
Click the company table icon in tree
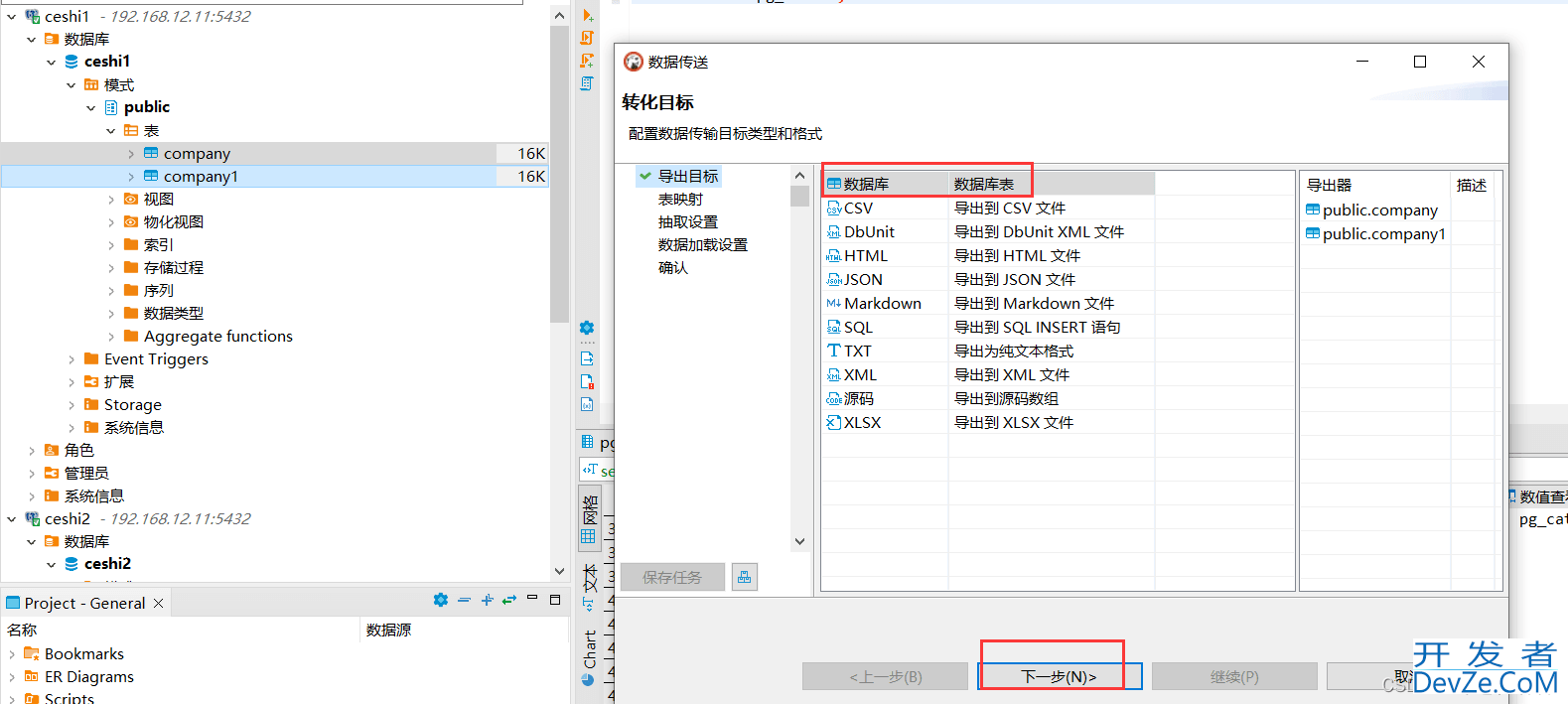coord(151,153)
